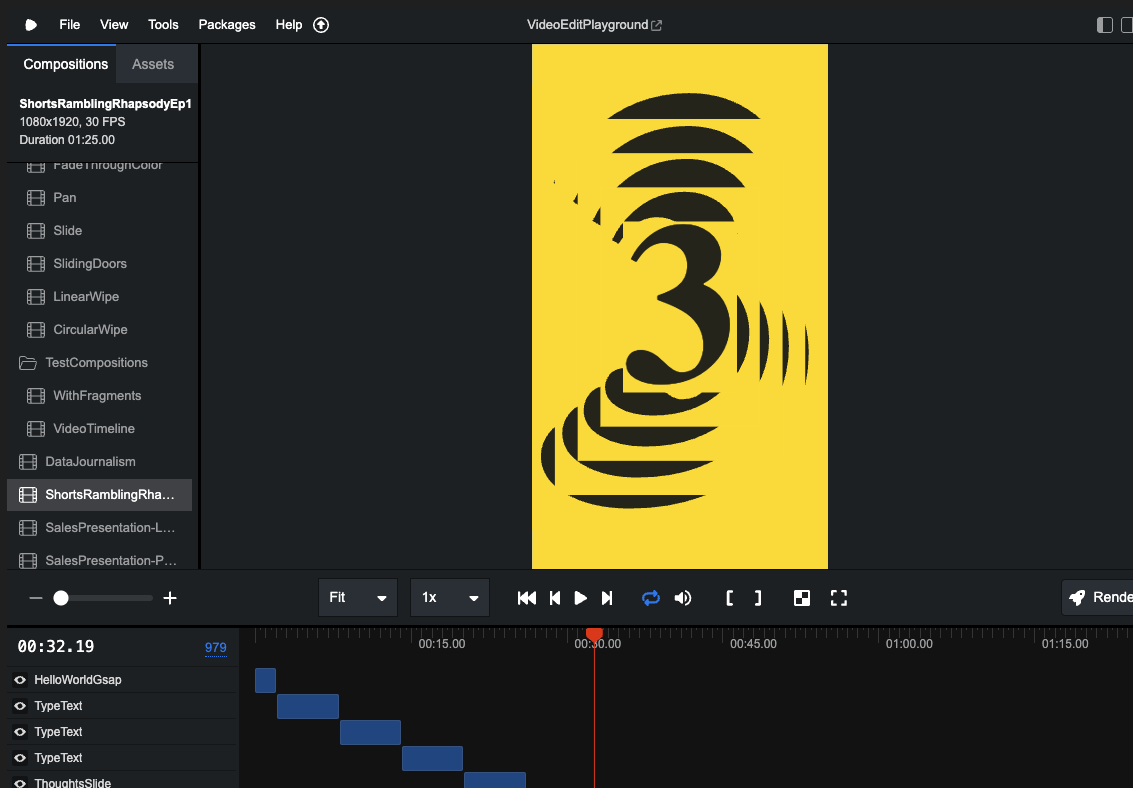Enter fullscreen preview mode
1133x788 pixels.
(x=839, y=598)
